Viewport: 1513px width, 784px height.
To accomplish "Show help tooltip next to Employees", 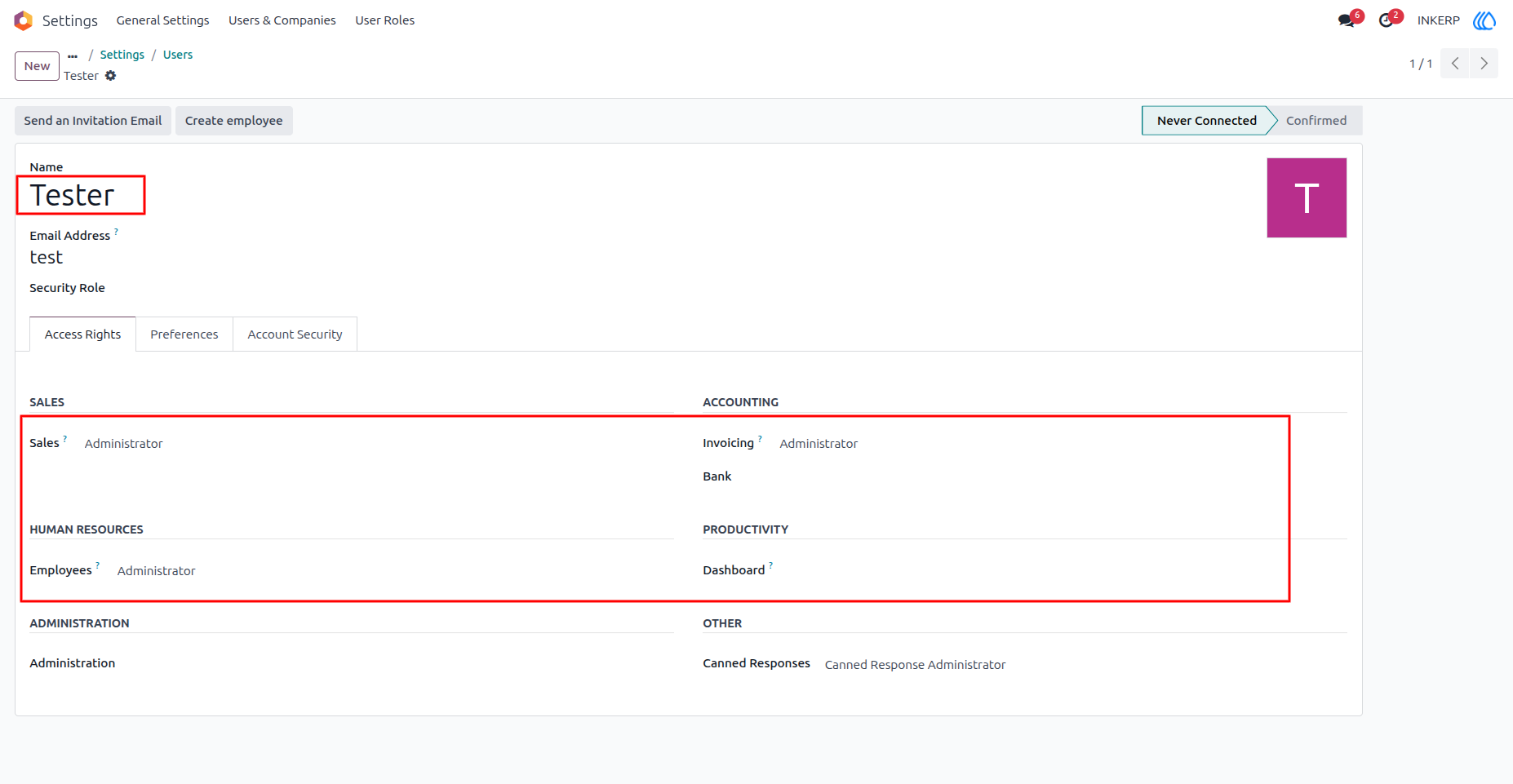I will point(97,565).
